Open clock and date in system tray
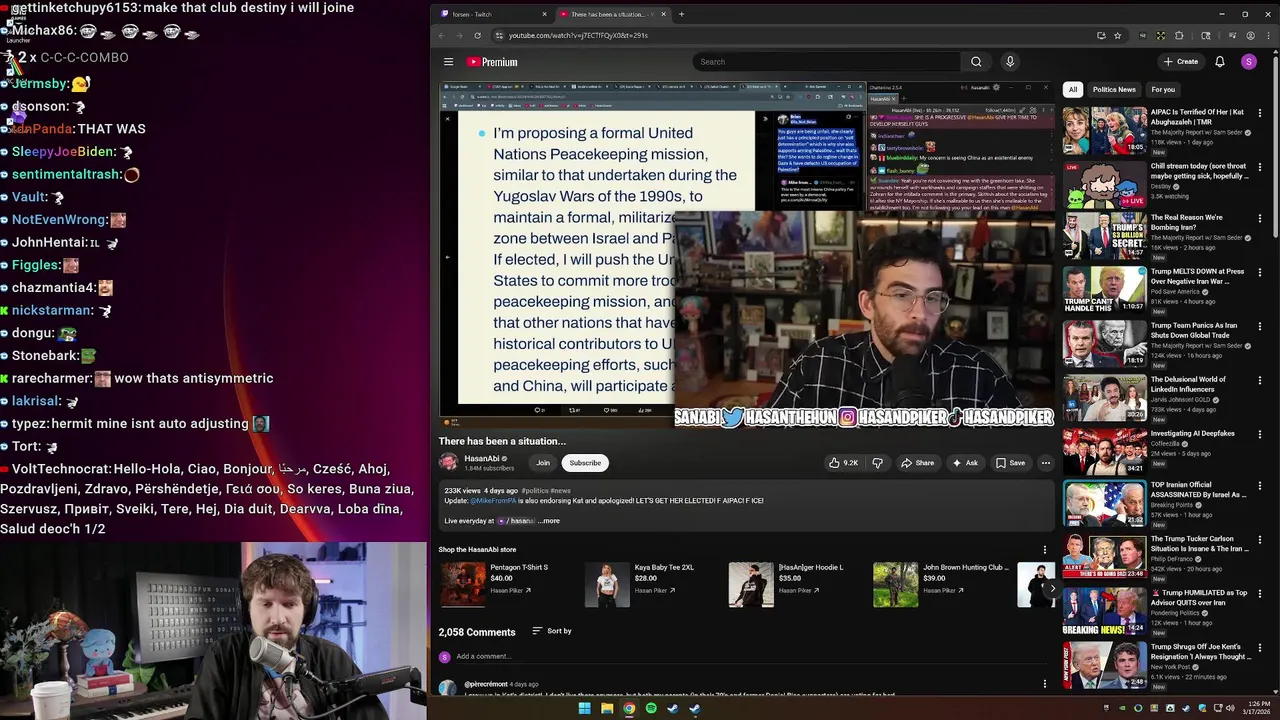Viewport: 1280px width, 720px height. point(1256,709)
